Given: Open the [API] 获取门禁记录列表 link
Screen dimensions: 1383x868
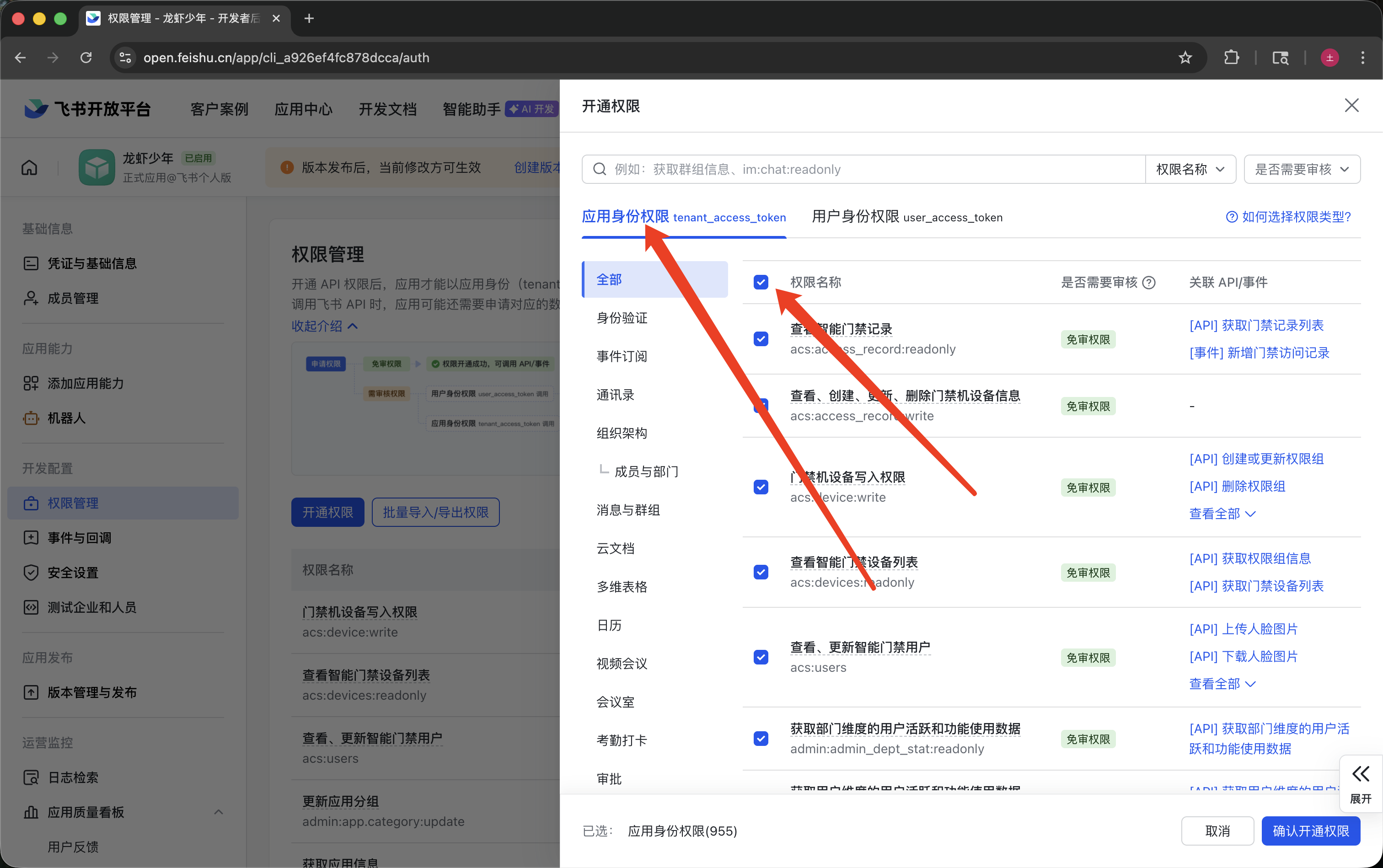Looking at the screenshot, I should 1256,326.
